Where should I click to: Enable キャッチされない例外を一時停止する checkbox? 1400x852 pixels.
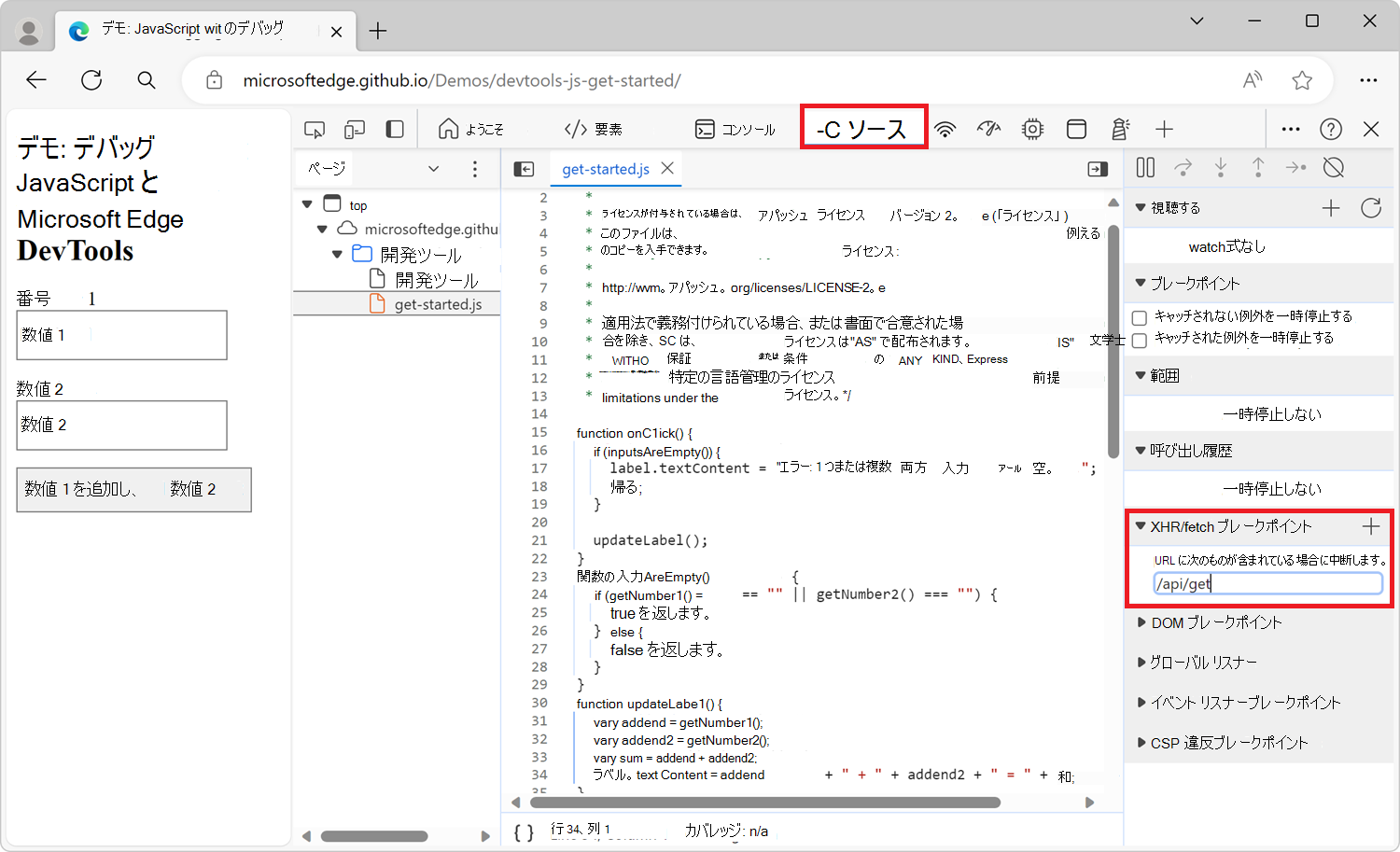1139,317
